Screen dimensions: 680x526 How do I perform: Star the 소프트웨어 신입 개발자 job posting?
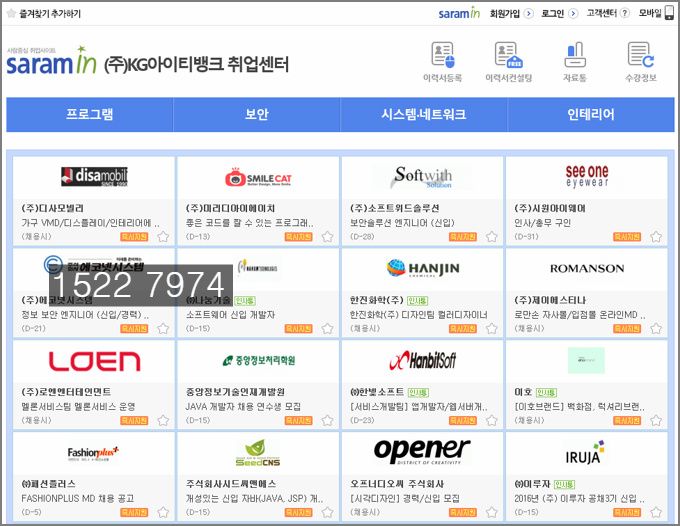click(x=327, y=329)
